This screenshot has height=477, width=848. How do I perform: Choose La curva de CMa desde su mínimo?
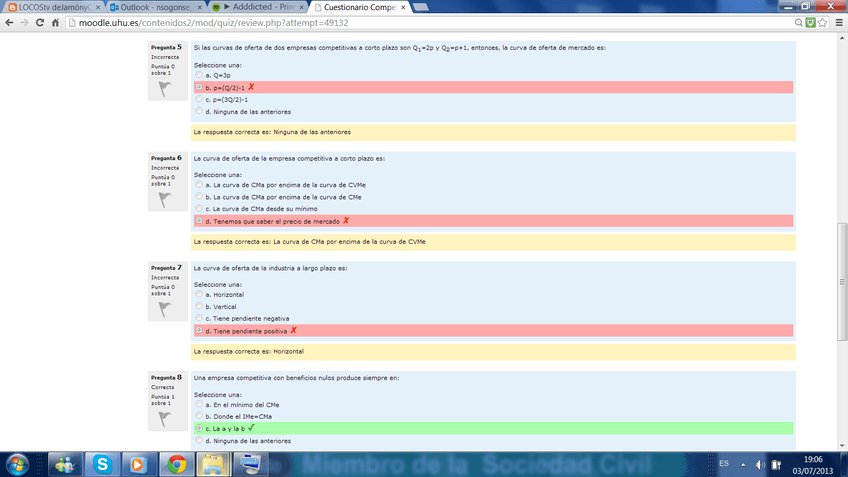click(x=199, y=208)
